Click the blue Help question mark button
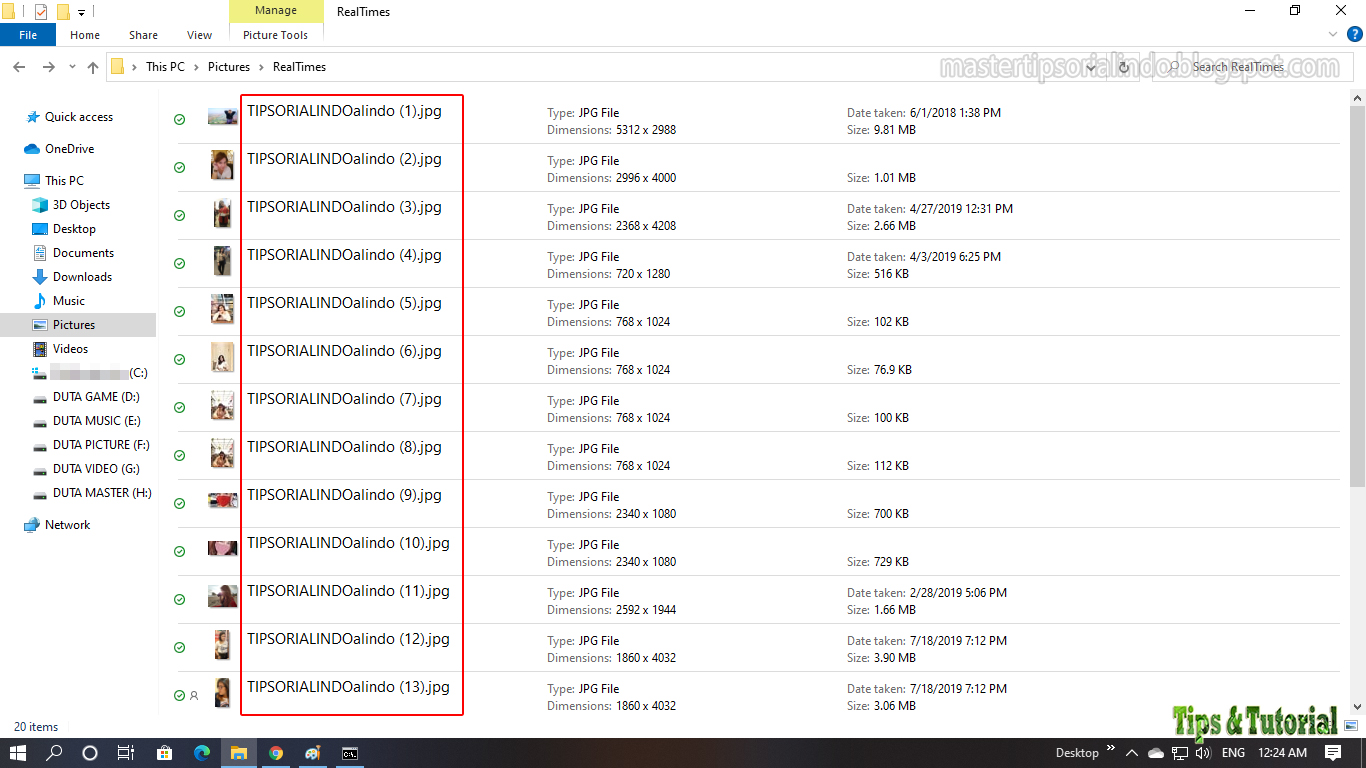The width and height of the screenshot is (1366, 768). (1355, 34)
